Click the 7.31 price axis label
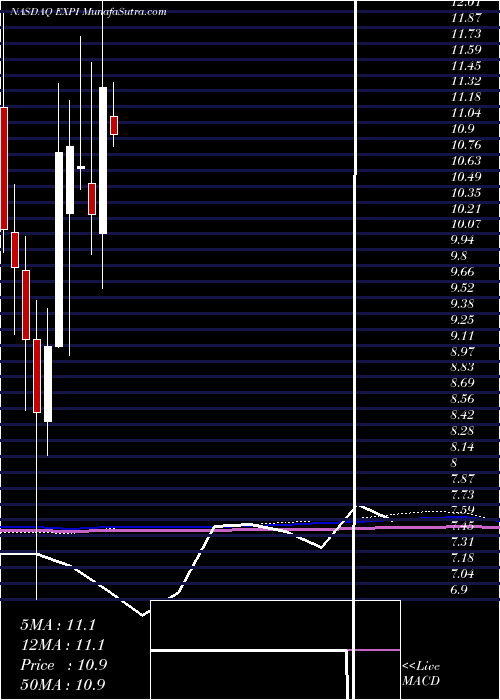 click(x=462, y=542)
